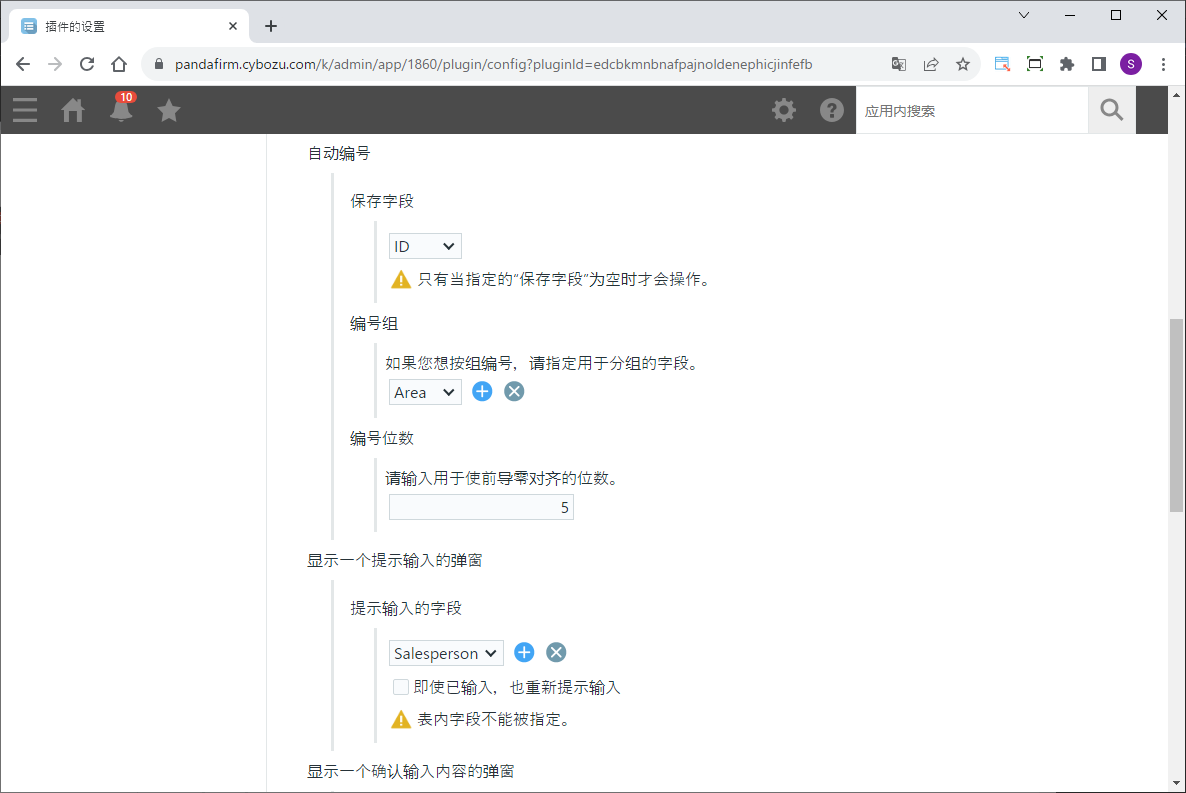Remove the Salesperson prompt field row
Screen dimensions: 1186x793
pyautogui.click(x=556, y=653)
